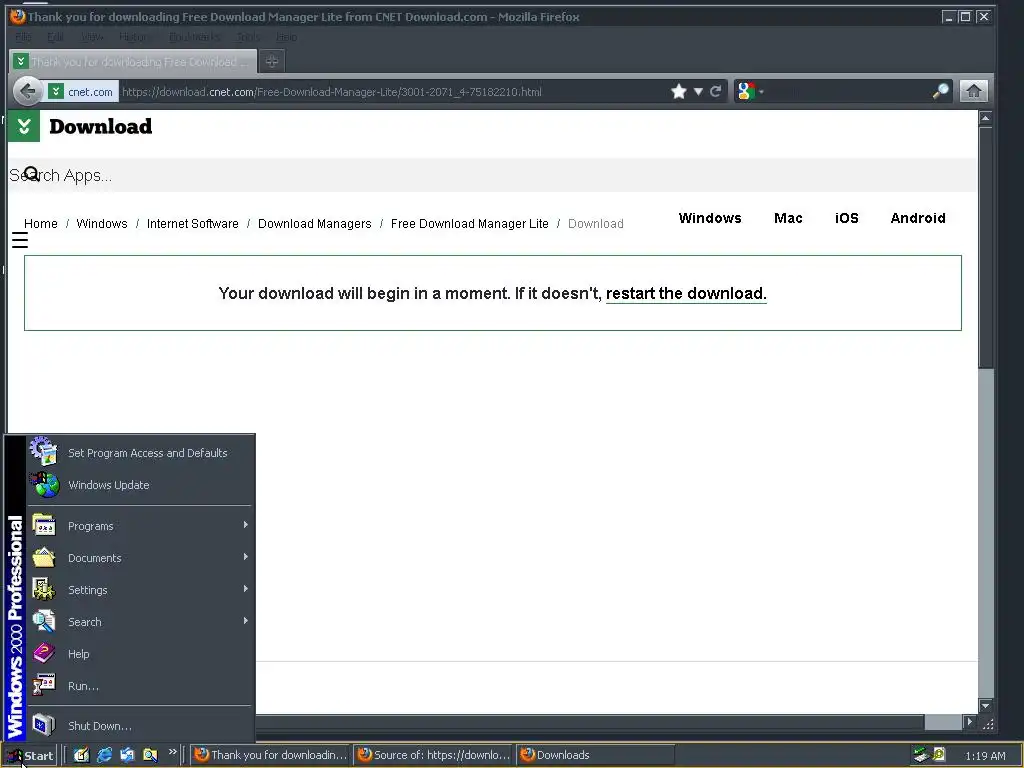Click the 'restart the download' link
This screenshot has height=768, width=1024.
686,293
